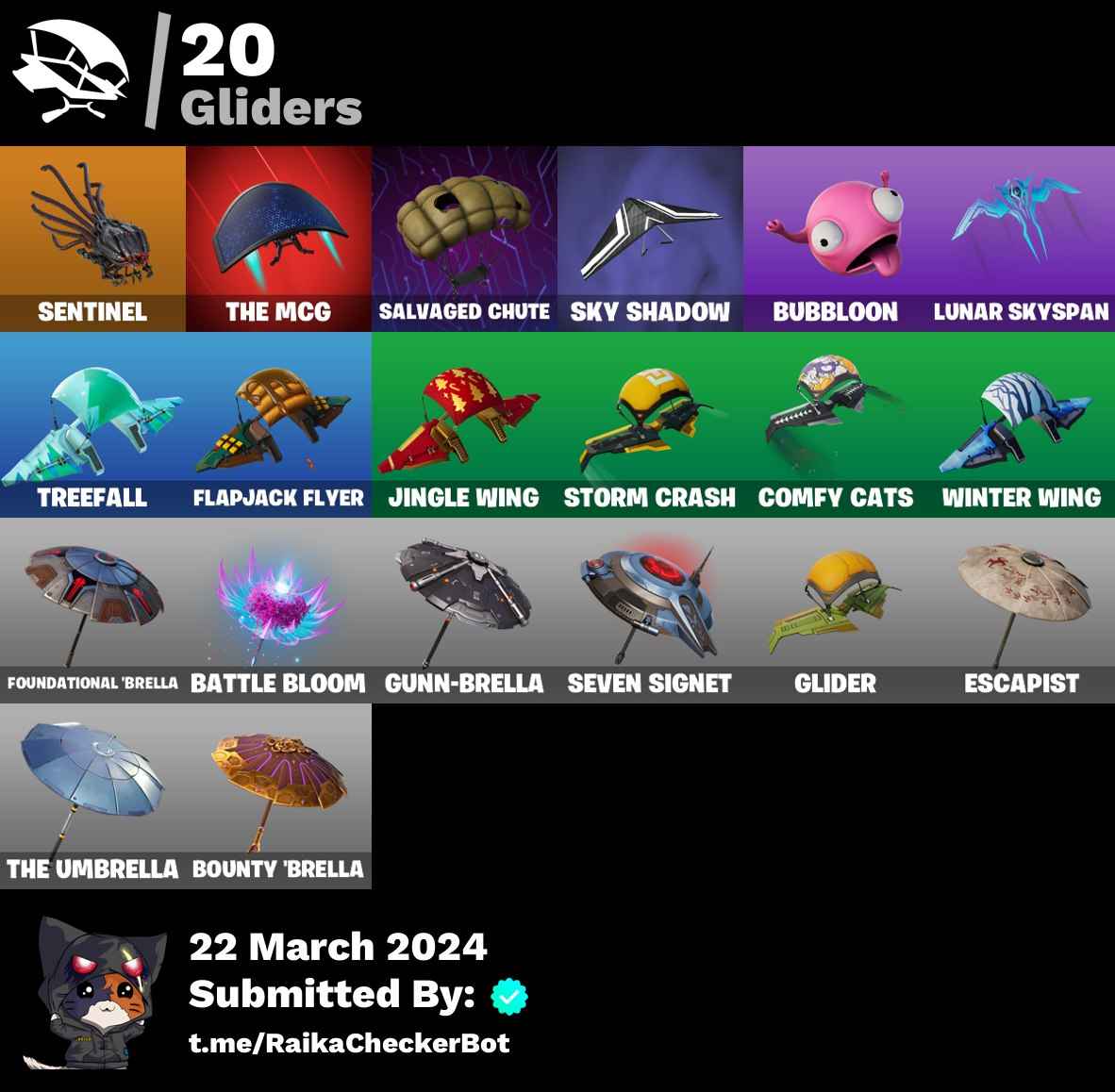Screen dimensions: 1115x1092
Task: Pick the glowing Battle Bloom glider
Action: (278, 611)
